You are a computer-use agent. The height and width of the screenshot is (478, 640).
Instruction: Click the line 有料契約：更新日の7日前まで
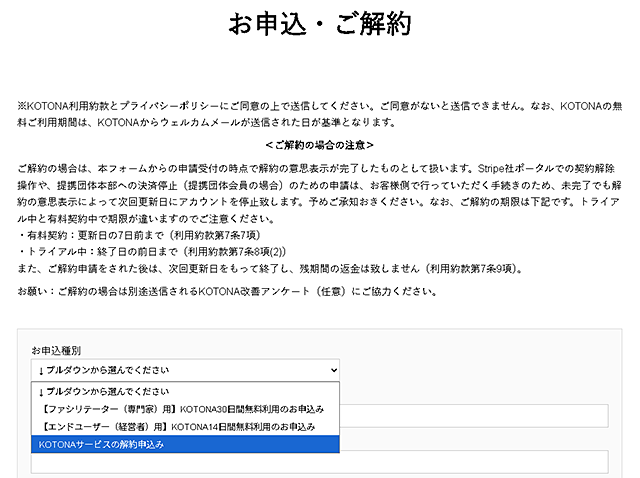(139, 235)
